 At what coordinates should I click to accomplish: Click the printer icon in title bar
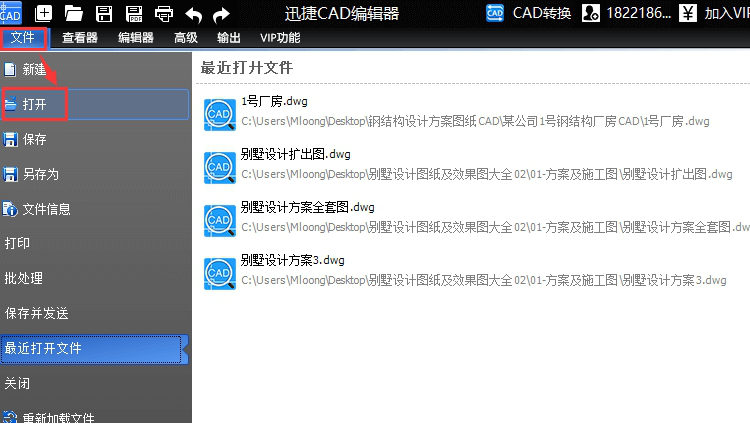(164, 14)
